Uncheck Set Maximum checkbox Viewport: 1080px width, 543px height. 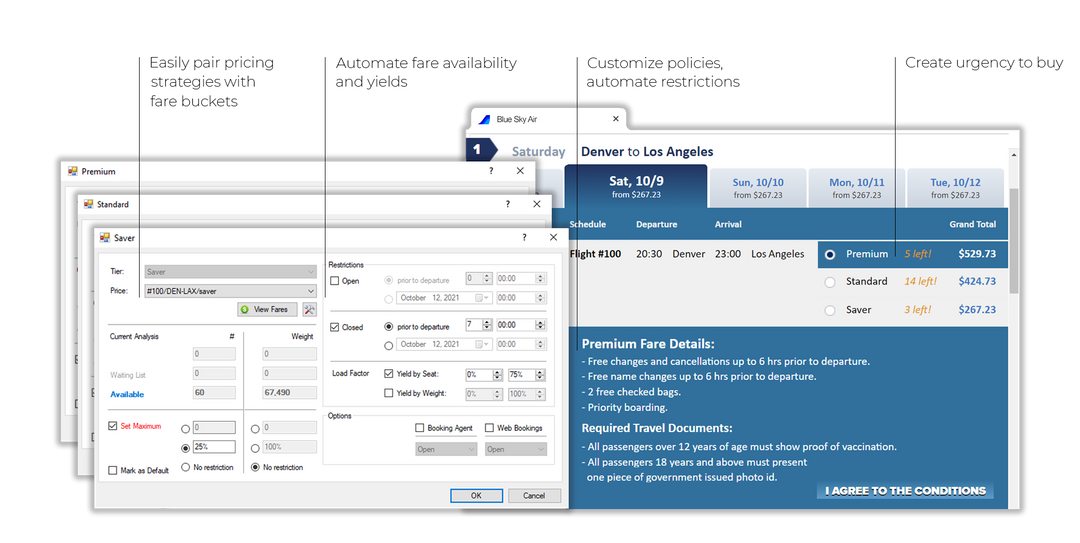point(113,426)
